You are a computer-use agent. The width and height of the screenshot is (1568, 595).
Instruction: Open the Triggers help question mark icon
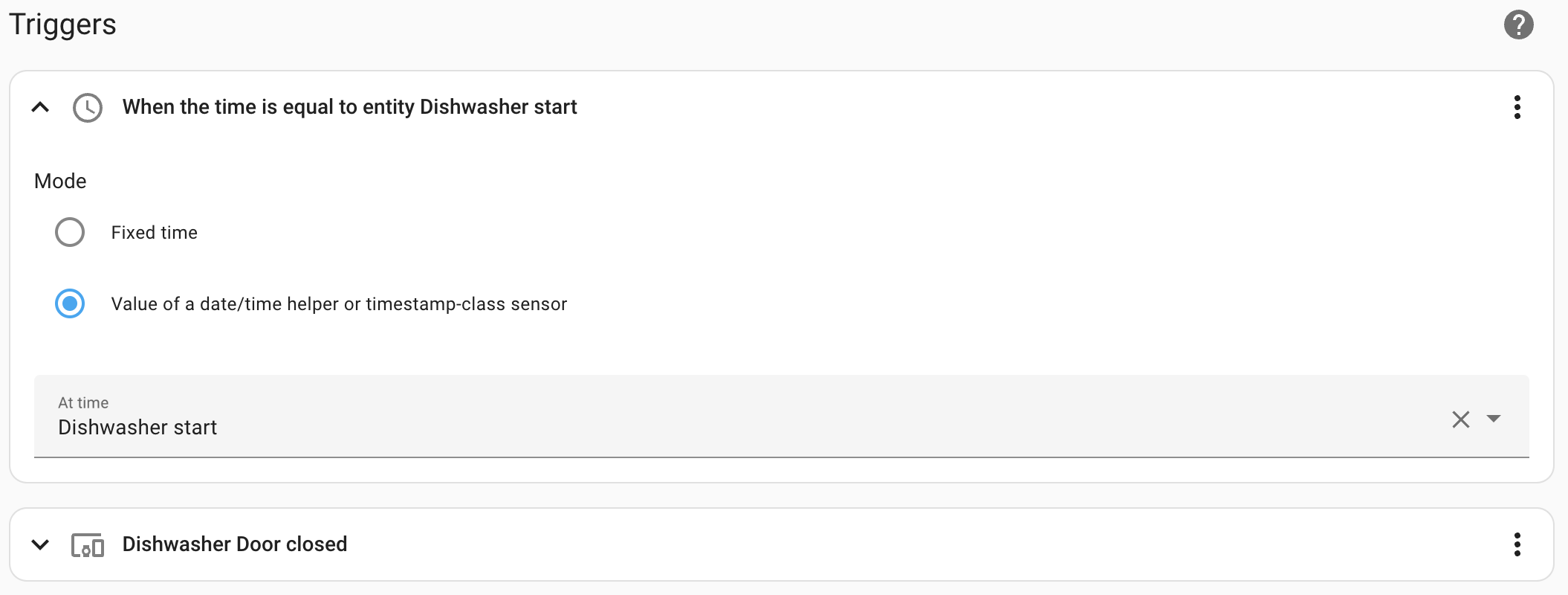pyautogui.click(x=1518, y=25)
